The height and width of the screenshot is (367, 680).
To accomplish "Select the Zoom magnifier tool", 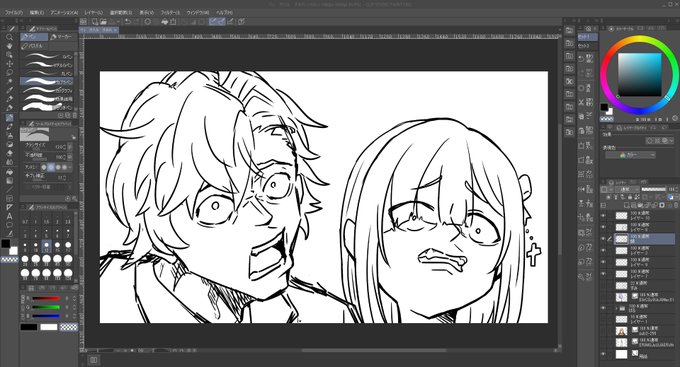I will pos(9,37).
